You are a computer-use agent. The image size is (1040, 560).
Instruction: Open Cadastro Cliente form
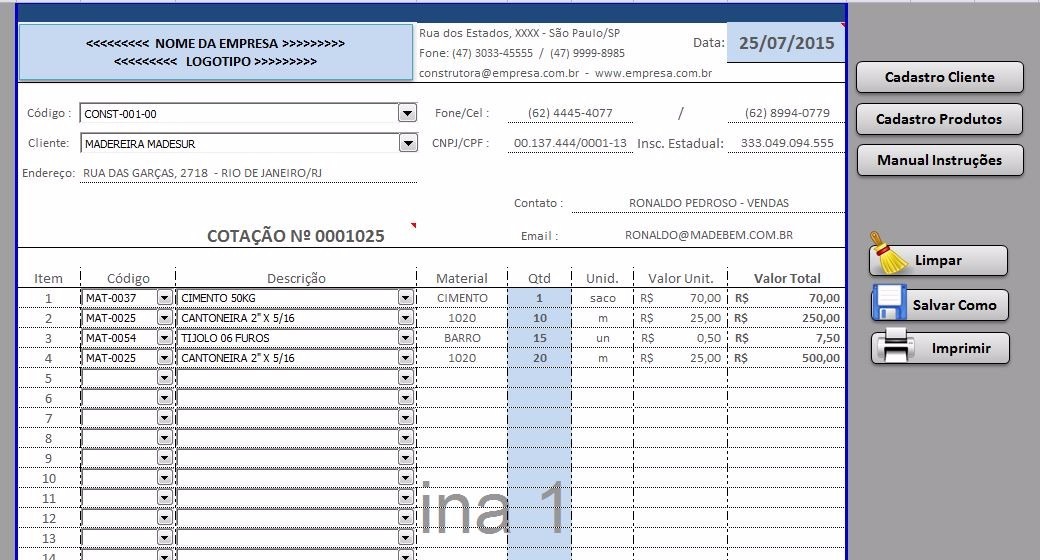coord(939,77)
